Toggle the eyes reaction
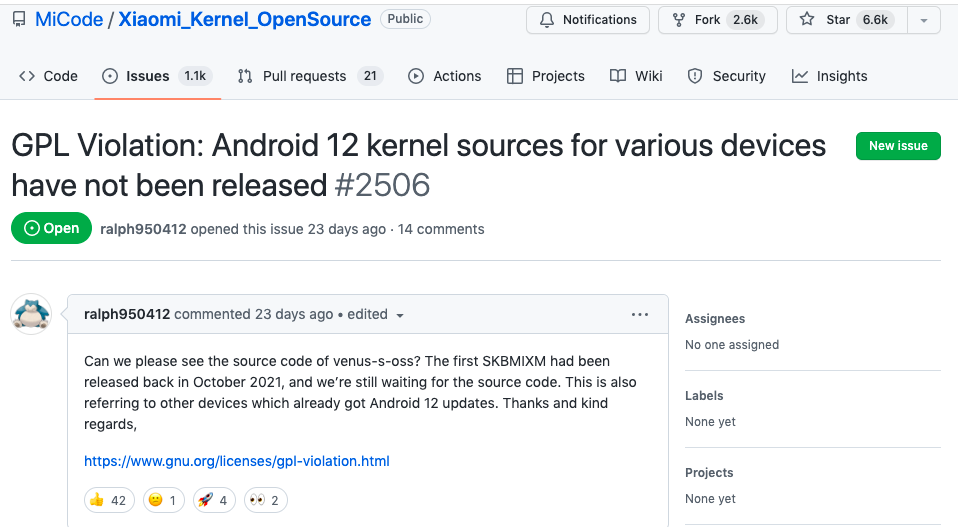The width and height of the screenshot is (958, 527). (x=265, y=500)
